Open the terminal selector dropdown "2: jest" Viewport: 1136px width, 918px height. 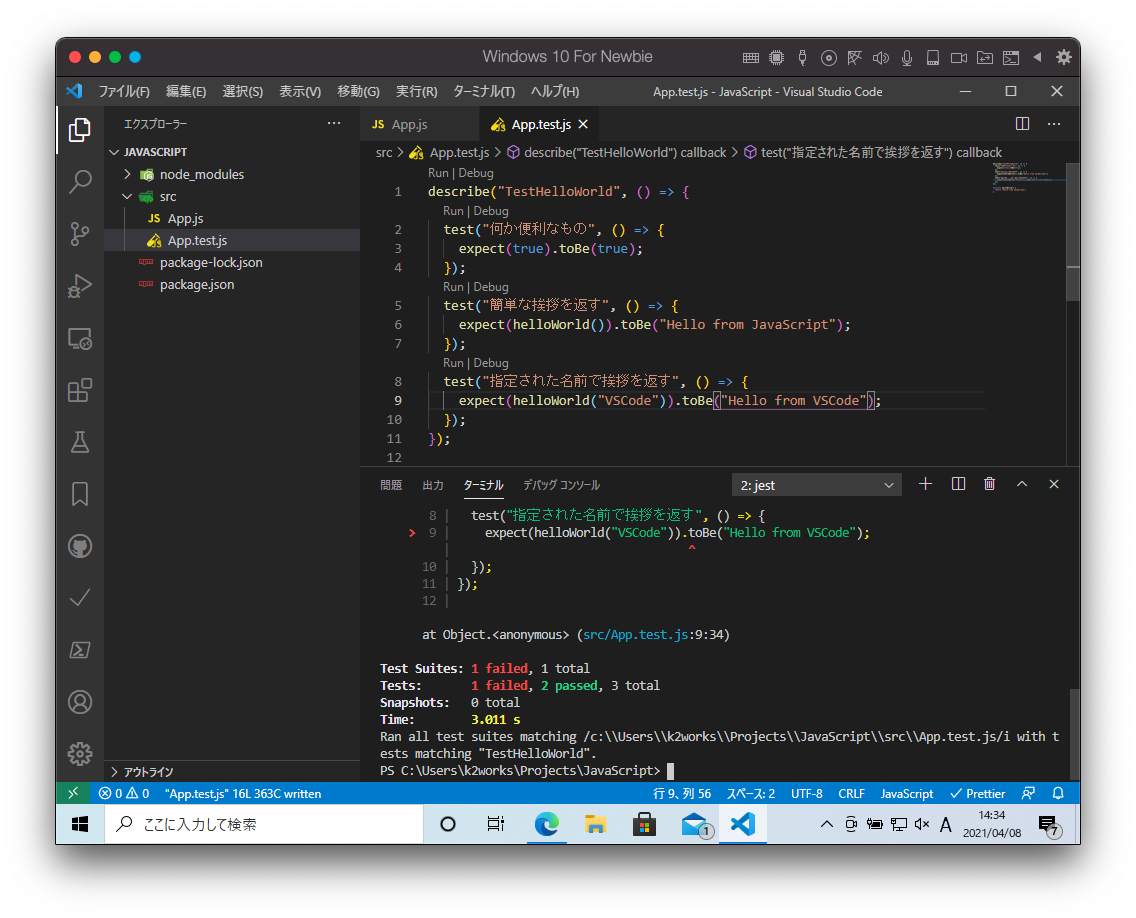[x=816, y=485]
